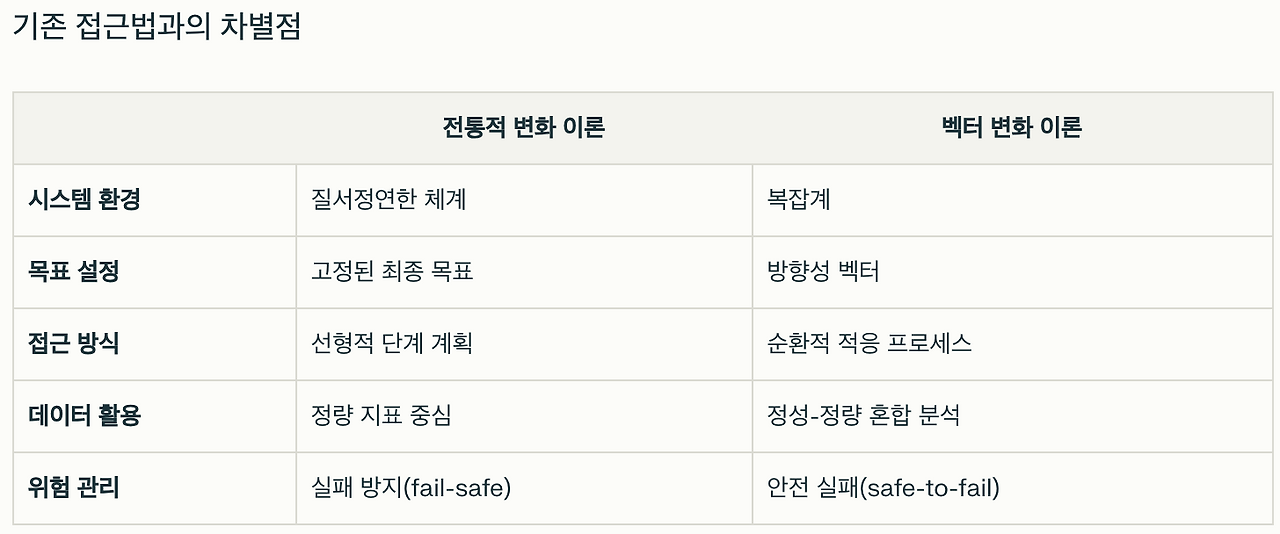Select the 벡터 변화 이론 column header

[x=1012, y=128]
